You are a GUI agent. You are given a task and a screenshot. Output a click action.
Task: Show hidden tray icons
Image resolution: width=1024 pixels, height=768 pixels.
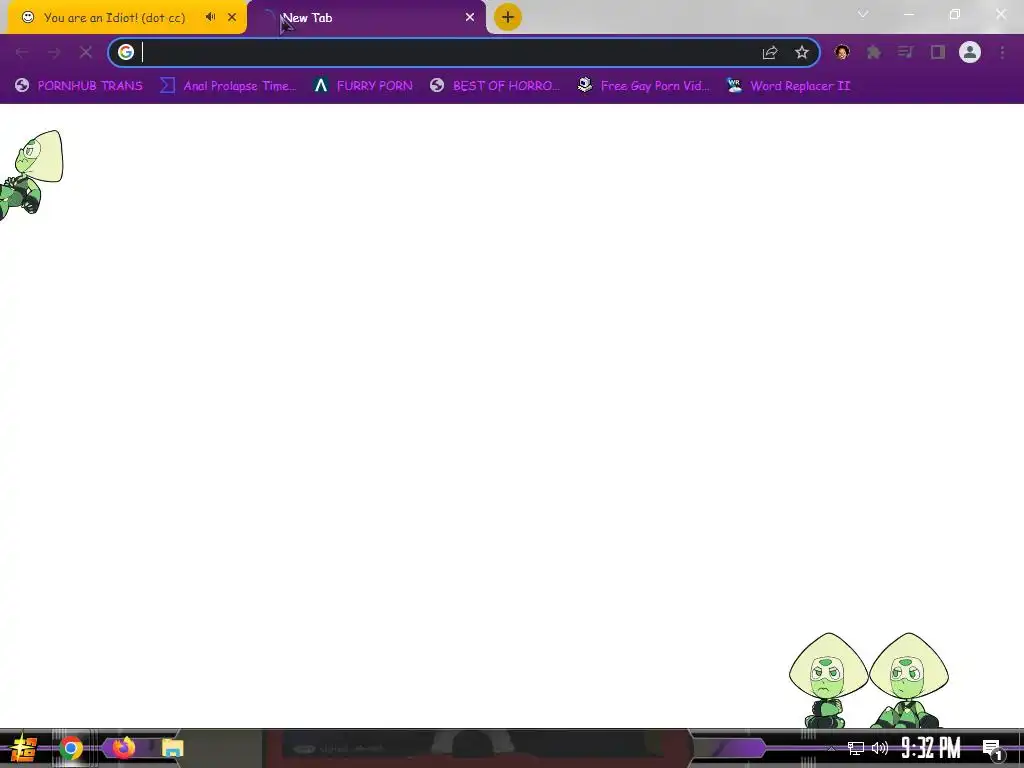[x=831, y=748]
